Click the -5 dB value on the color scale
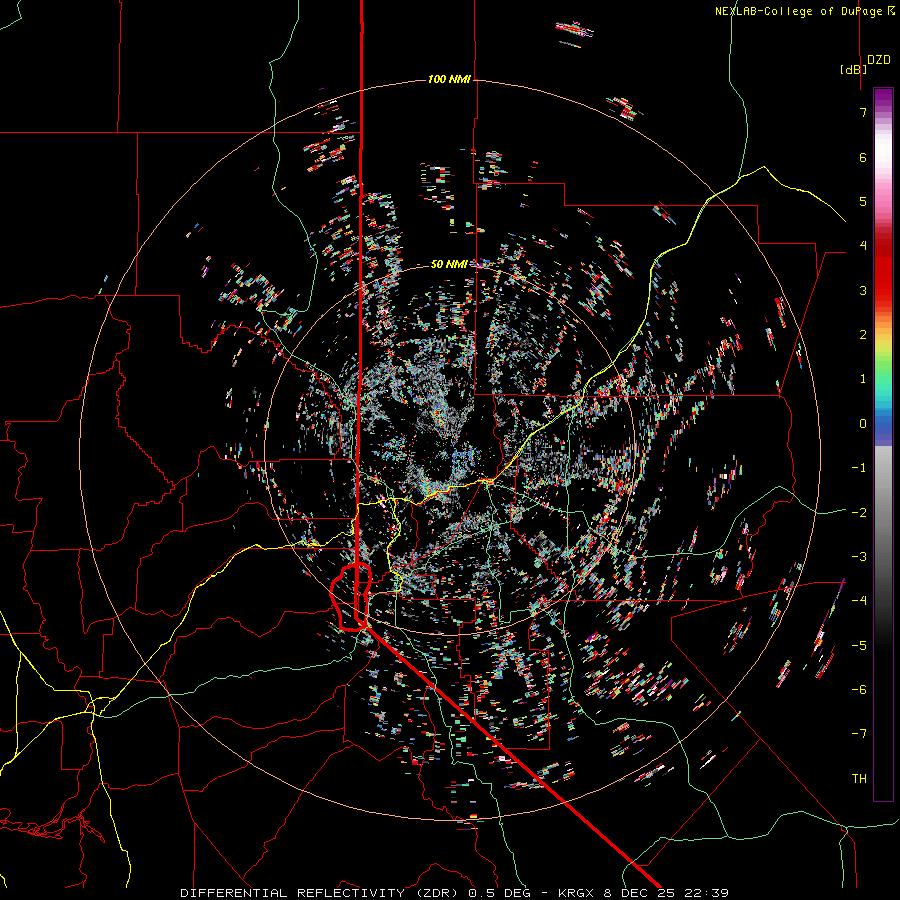Viewport: 900px width, 900px height. (859, 645)
